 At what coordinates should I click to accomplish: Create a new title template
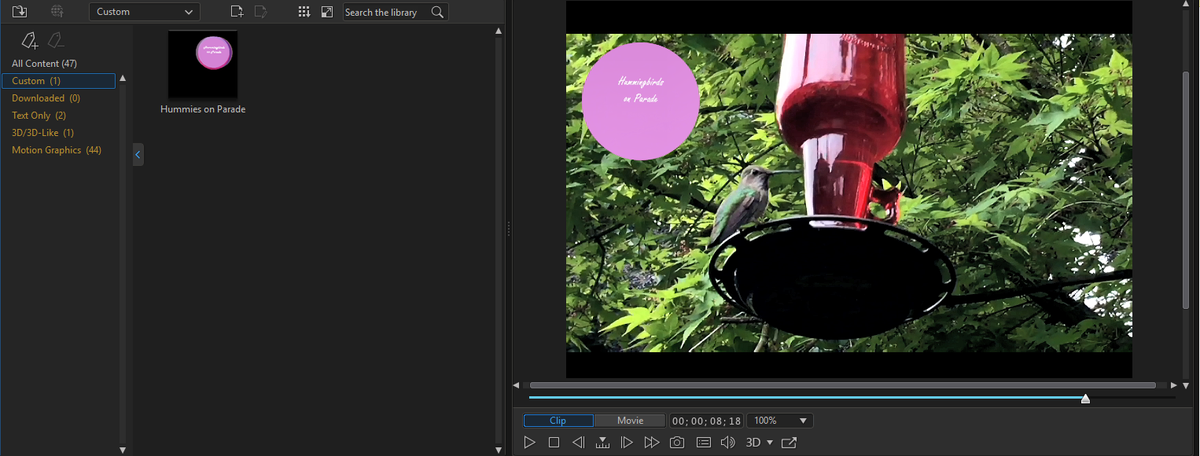[x=236, y=12]
